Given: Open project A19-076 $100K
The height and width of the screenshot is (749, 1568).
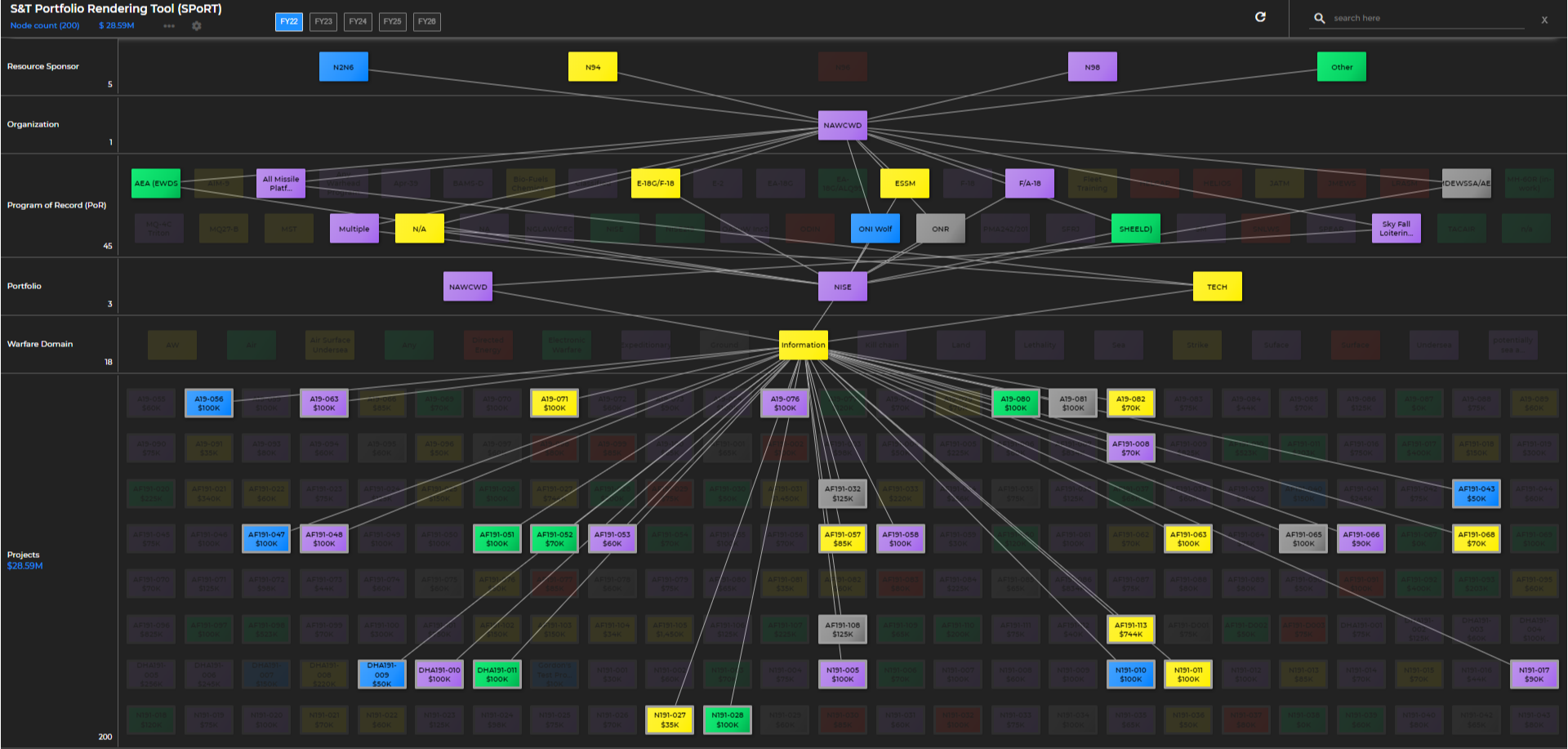Looking at the screenshot, I should 785,403.
